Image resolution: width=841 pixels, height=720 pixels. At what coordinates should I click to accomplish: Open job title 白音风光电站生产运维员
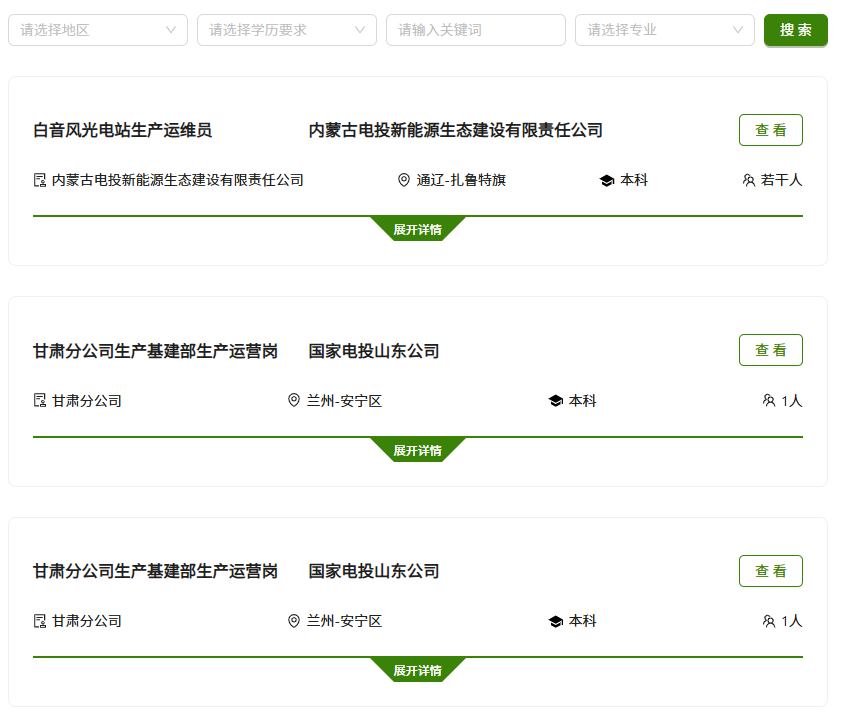(x=123, y=130)
